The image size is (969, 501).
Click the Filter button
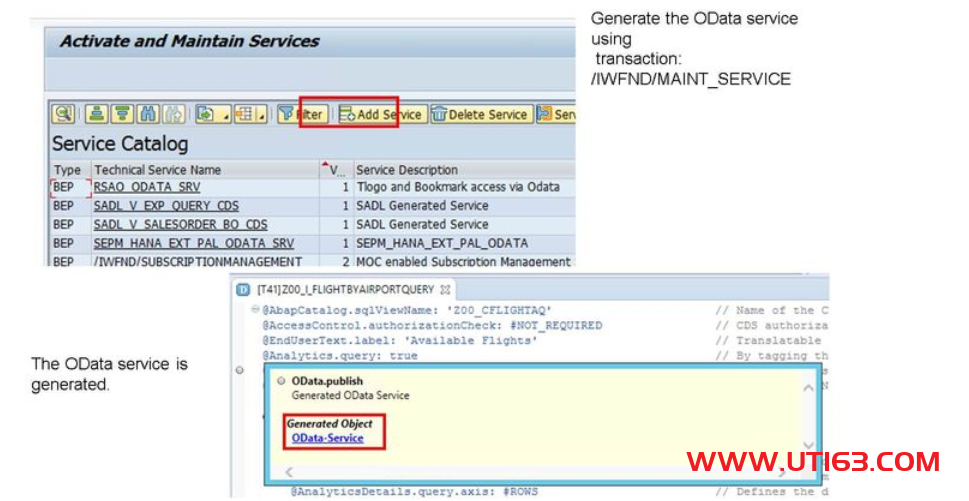(301, 114)
